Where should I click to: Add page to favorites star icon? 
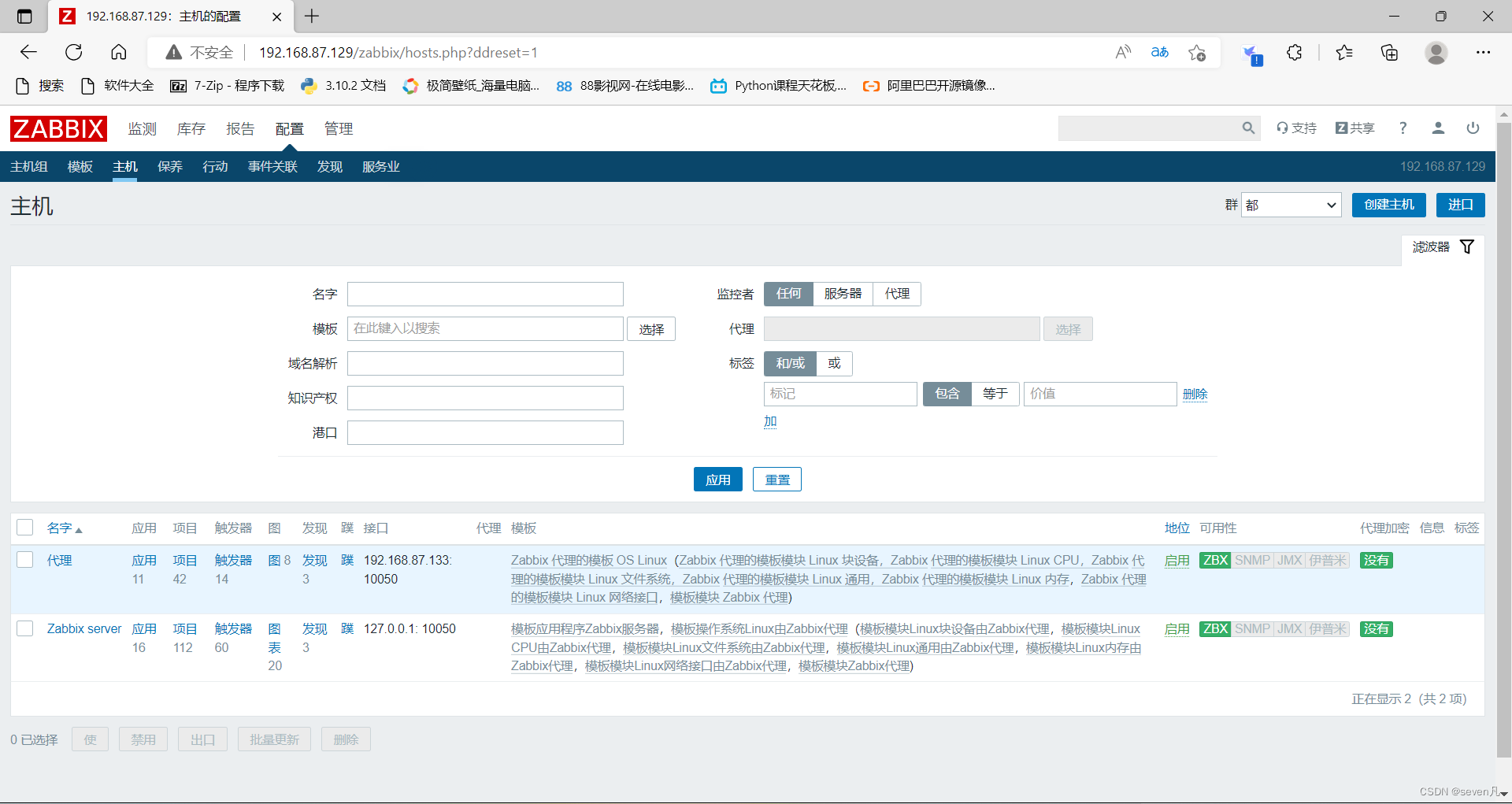click(1198, 53)
